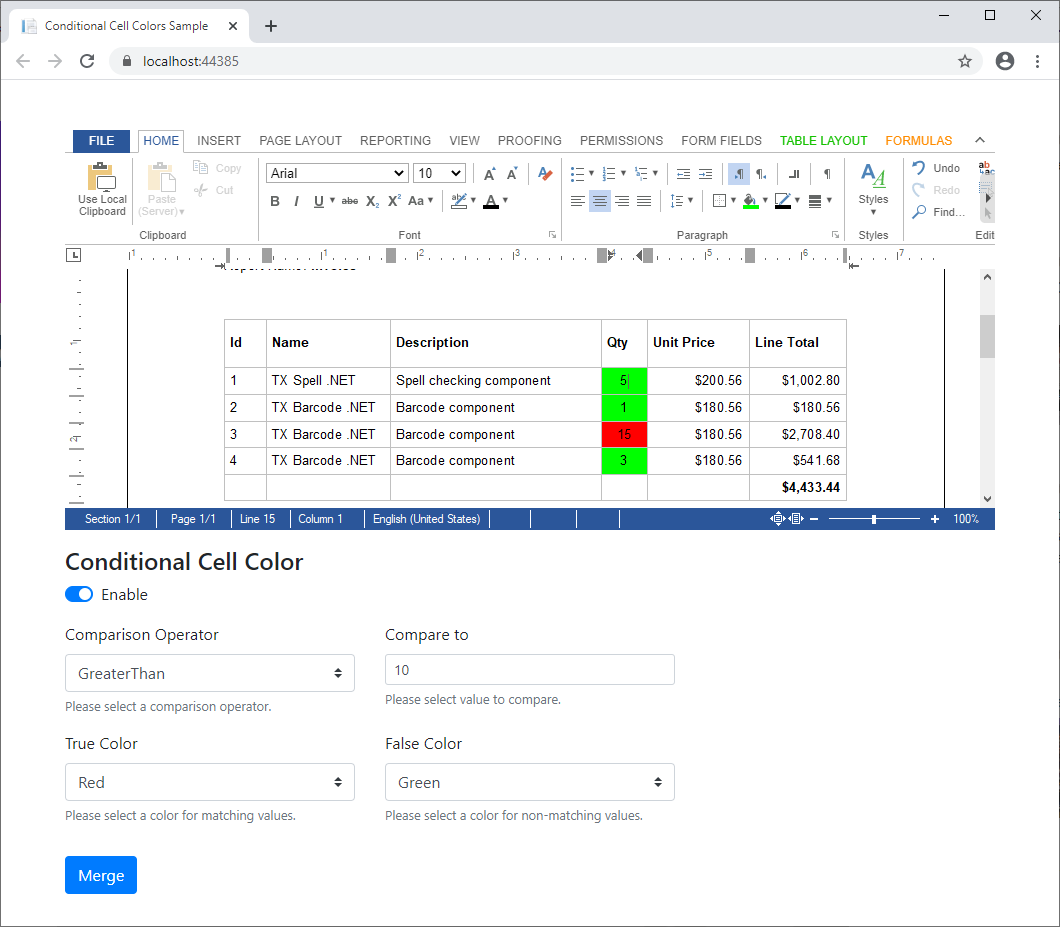Open Chrome three-dot menu
The height and width of the screenshot is (927, 1060).
(x=1038, y=61)
